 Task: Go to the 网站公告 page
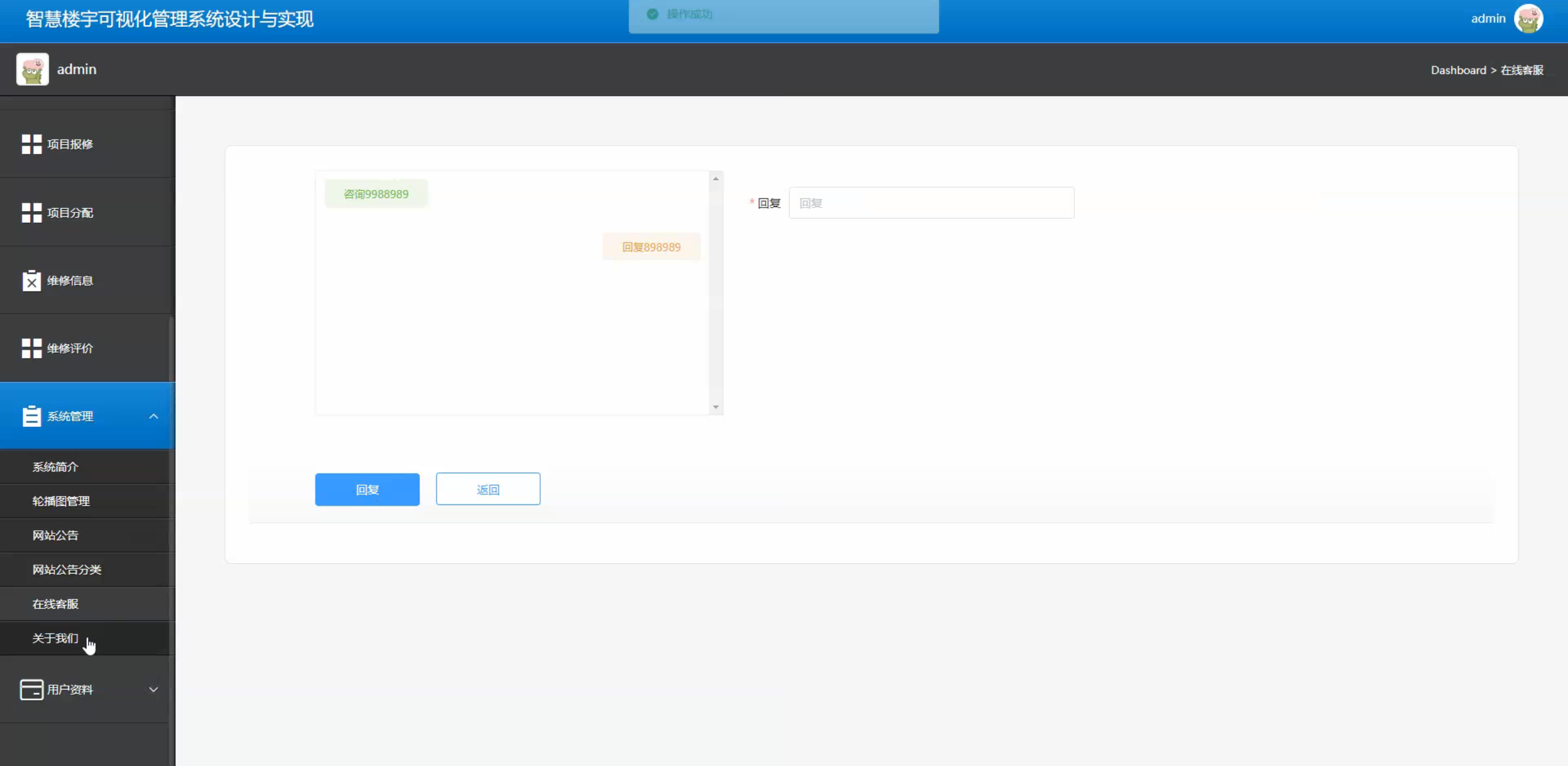click(55, 535)
